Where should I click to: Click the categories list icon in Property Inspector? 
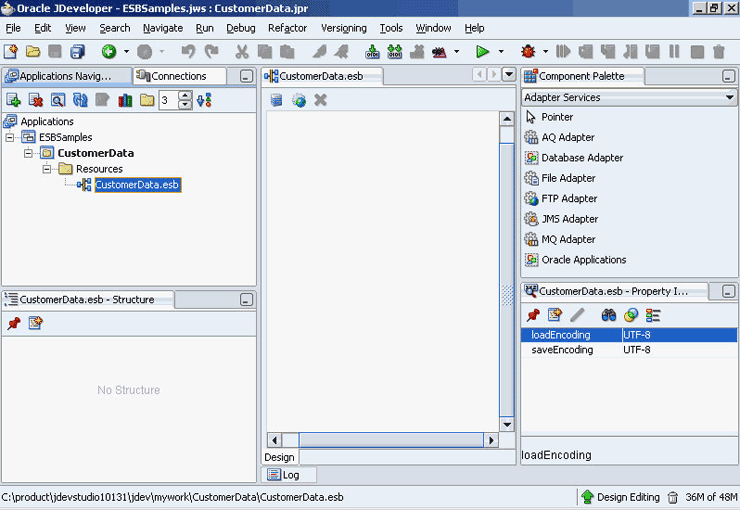tap(653, 315)
